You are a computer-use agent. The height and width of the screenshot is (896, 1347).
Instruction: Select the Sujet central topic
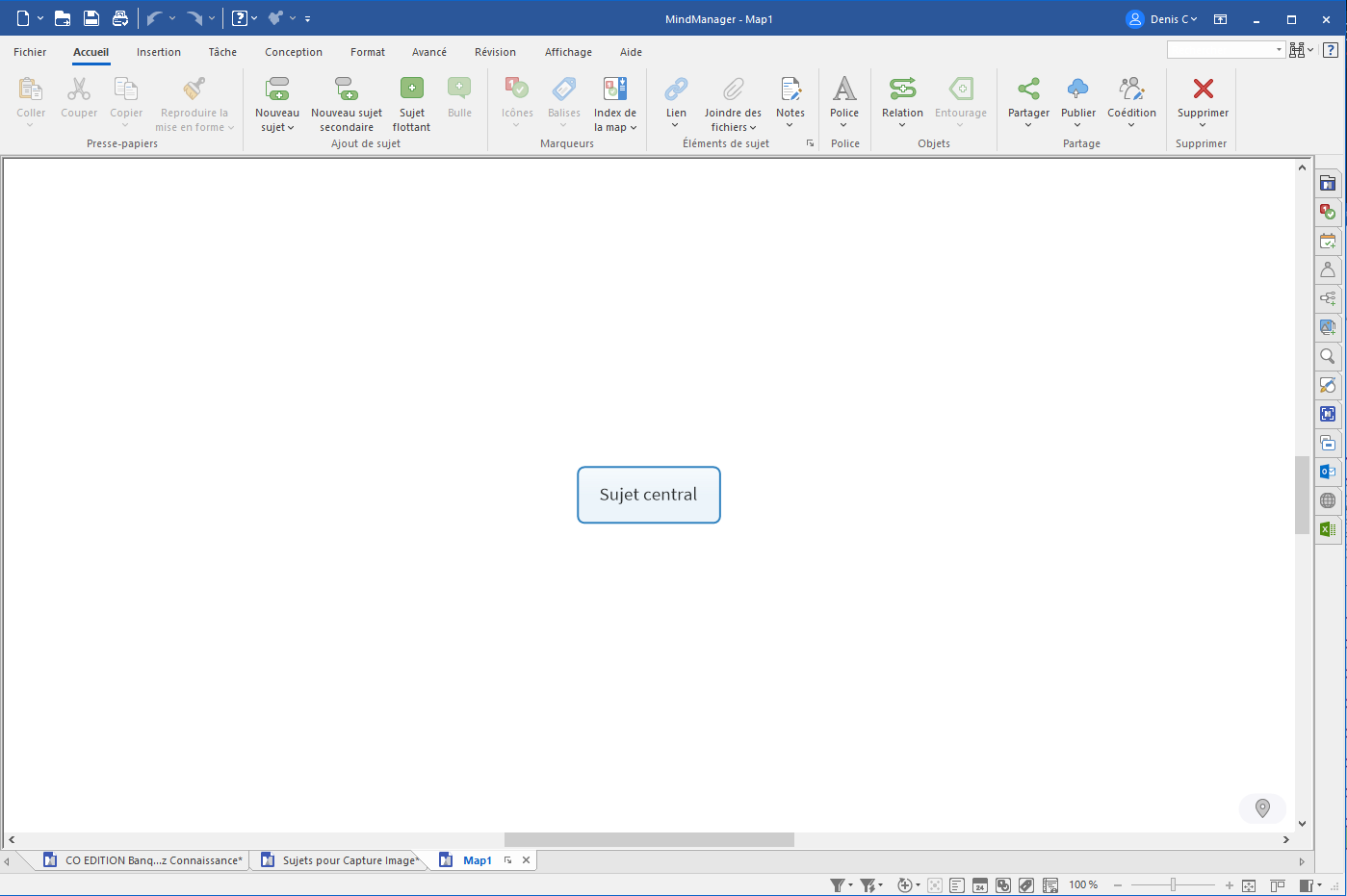[x=648, y=495]
